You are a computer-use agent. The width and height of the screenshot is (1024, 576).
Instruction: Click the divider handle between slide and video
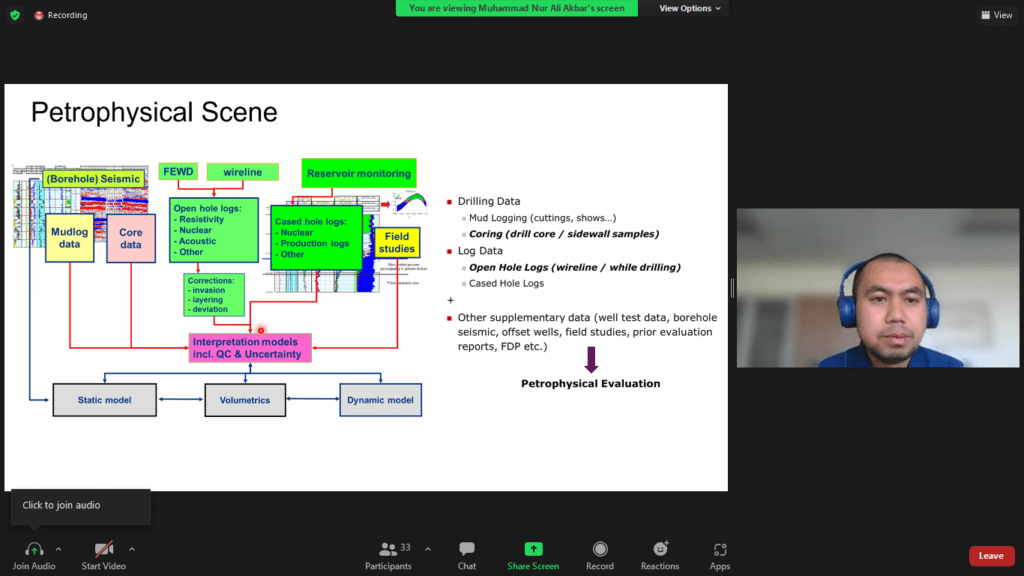[732, 288]
